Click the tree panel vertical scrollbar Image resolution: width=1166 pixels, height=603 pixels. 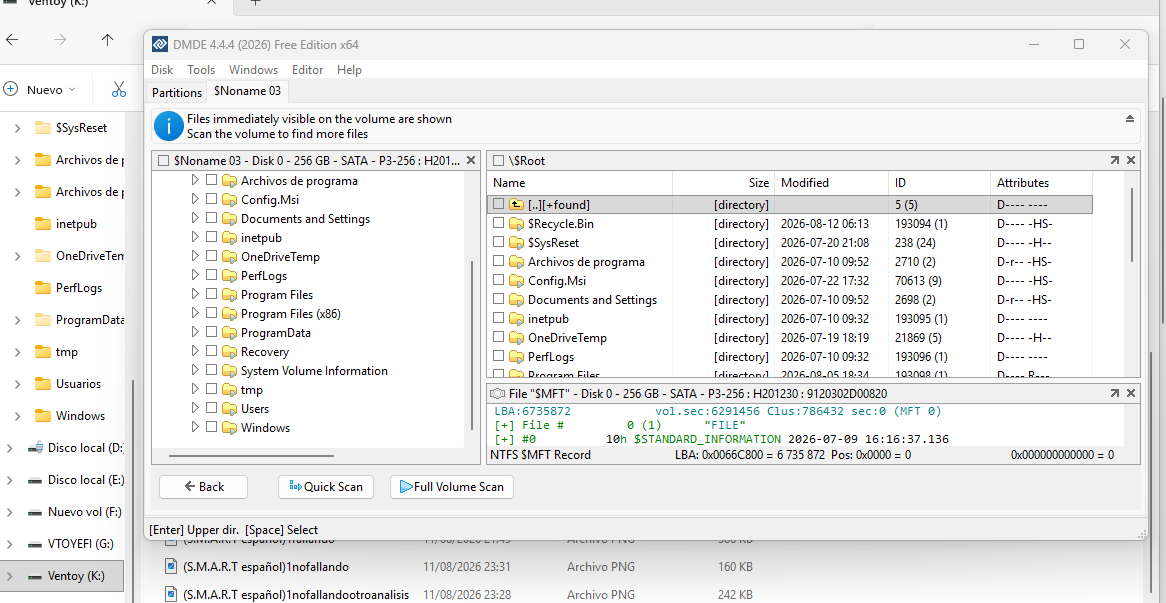472,346
